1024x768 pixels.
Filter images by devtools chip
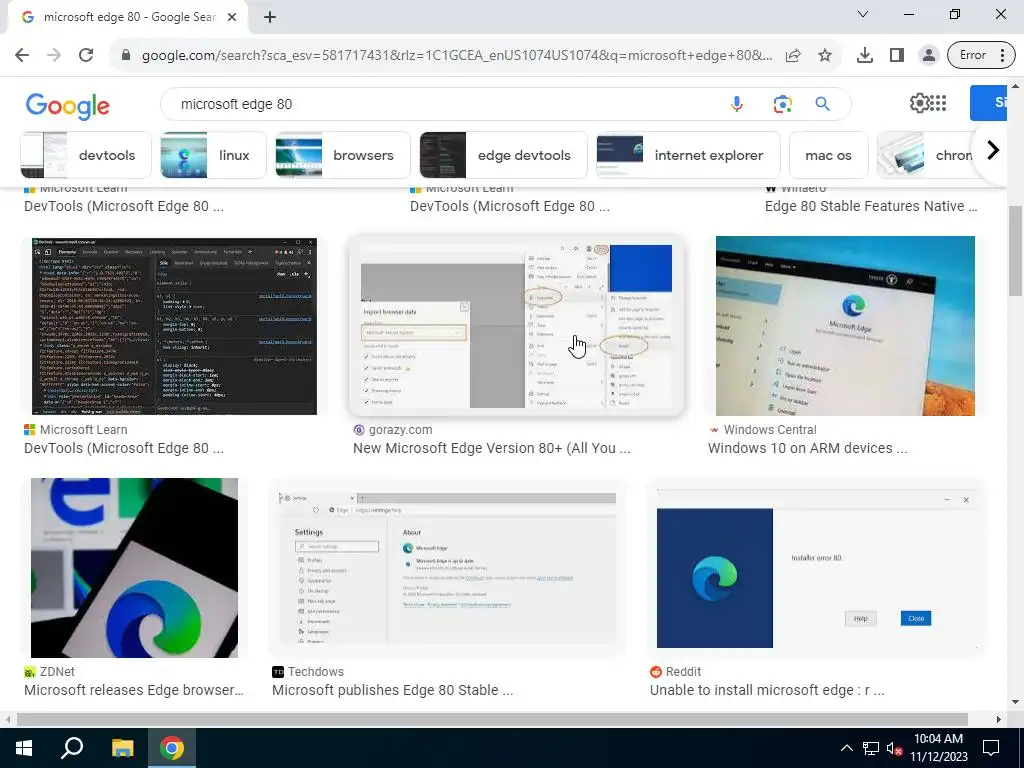pyautogui.click(x=86, y=155)
